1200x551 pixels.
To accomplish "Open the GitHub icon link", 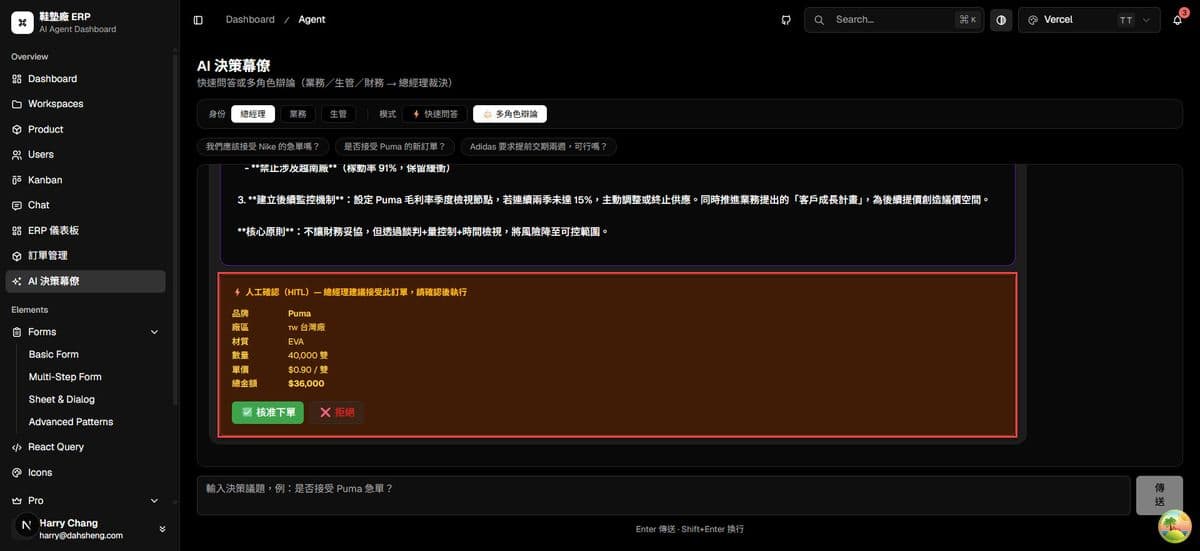I will point(787,20).
